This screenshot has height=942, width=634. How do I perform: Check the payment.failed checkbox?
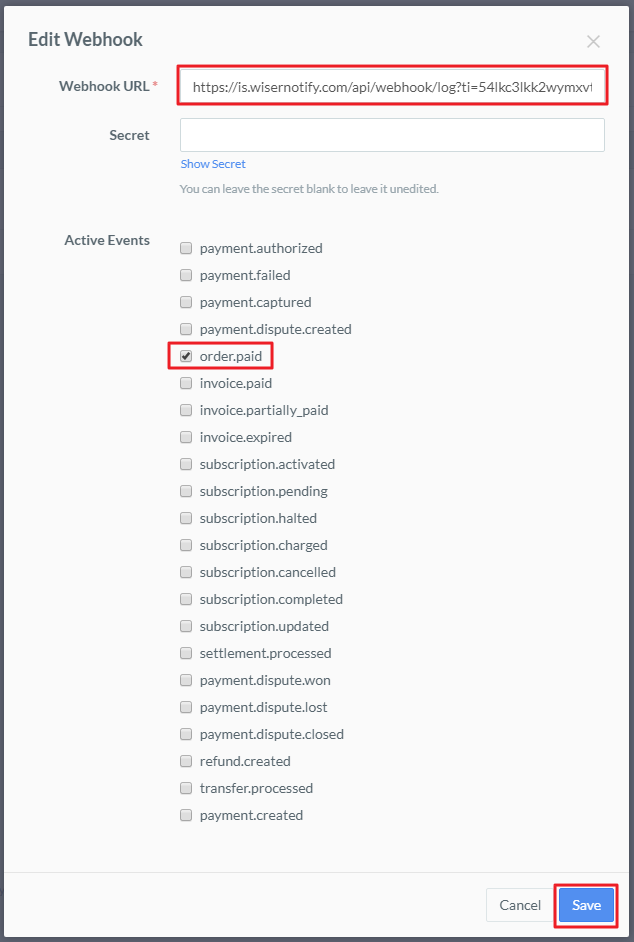pyautogui.click(x=186, y=275)
